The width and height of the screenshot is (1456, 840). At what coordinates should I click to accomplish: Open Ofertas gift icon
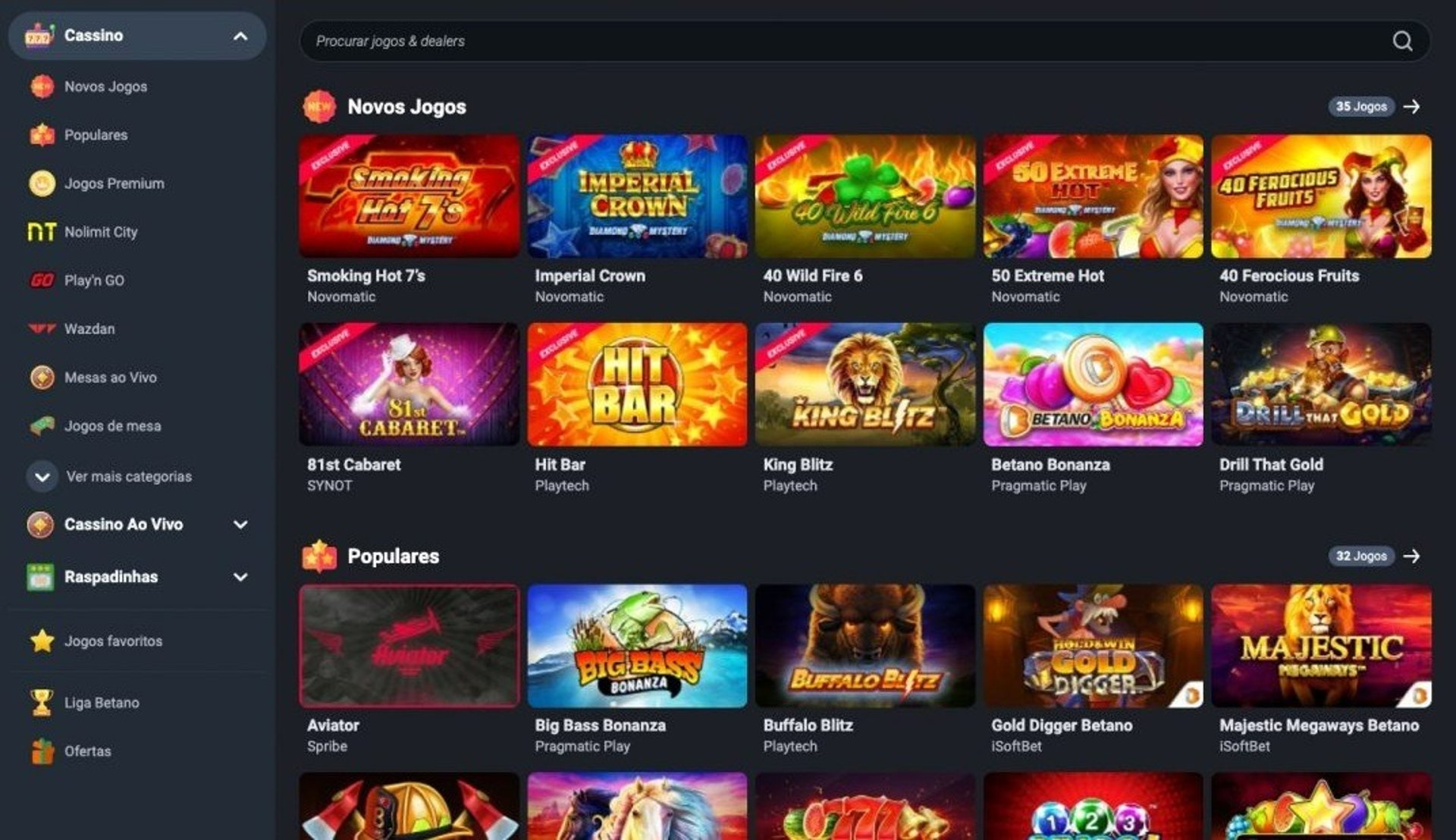pos(42,751)
